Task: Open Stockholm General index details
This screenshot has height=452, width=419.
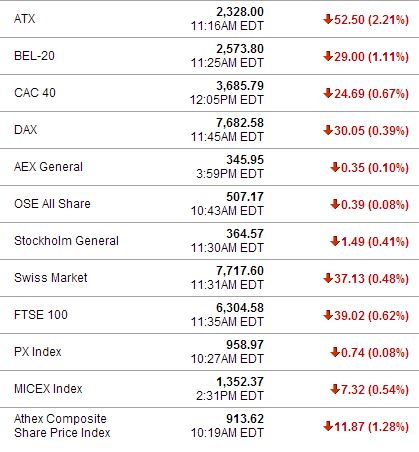Action: coord(66,241)
